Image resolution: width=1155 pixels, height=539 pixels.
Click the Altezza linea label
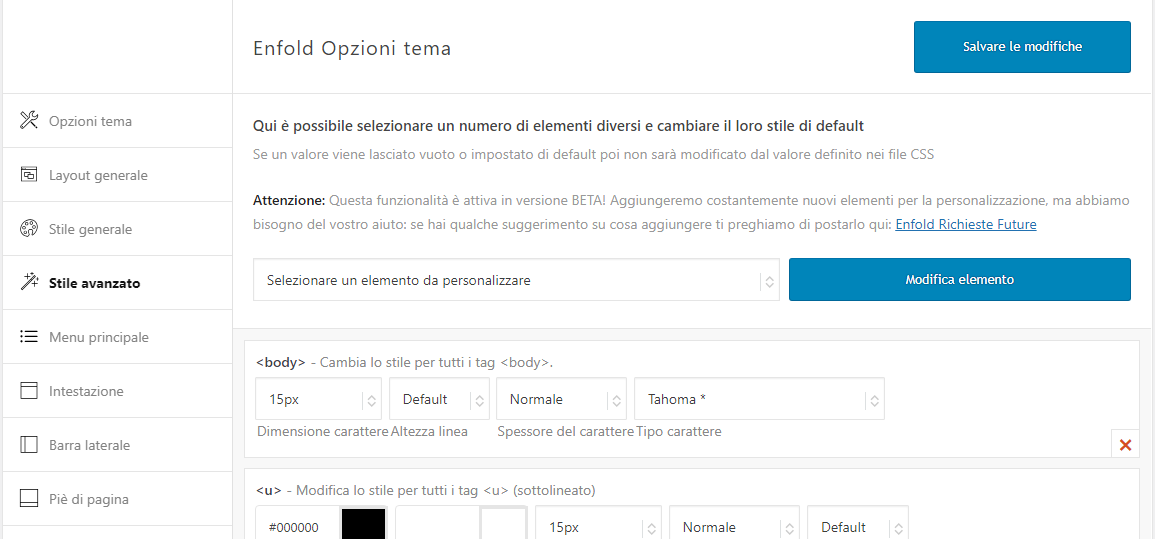429,431
